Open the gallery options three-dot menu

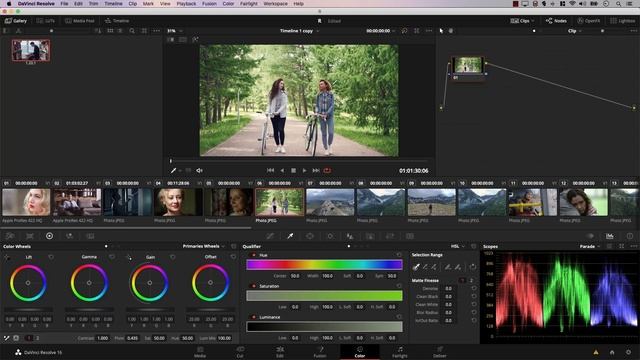156,31
